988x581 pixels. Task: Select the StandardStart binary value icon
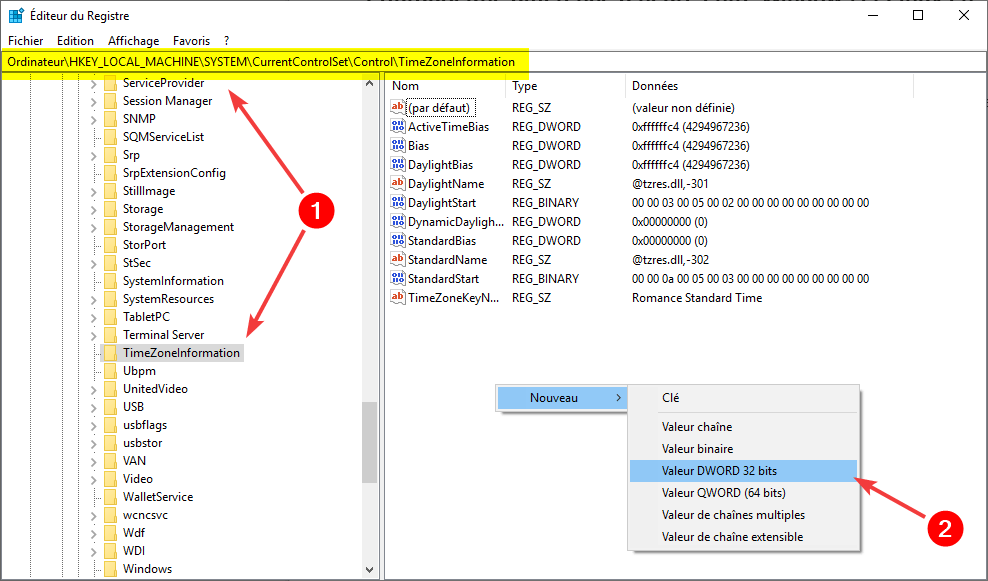click(398, 277)
